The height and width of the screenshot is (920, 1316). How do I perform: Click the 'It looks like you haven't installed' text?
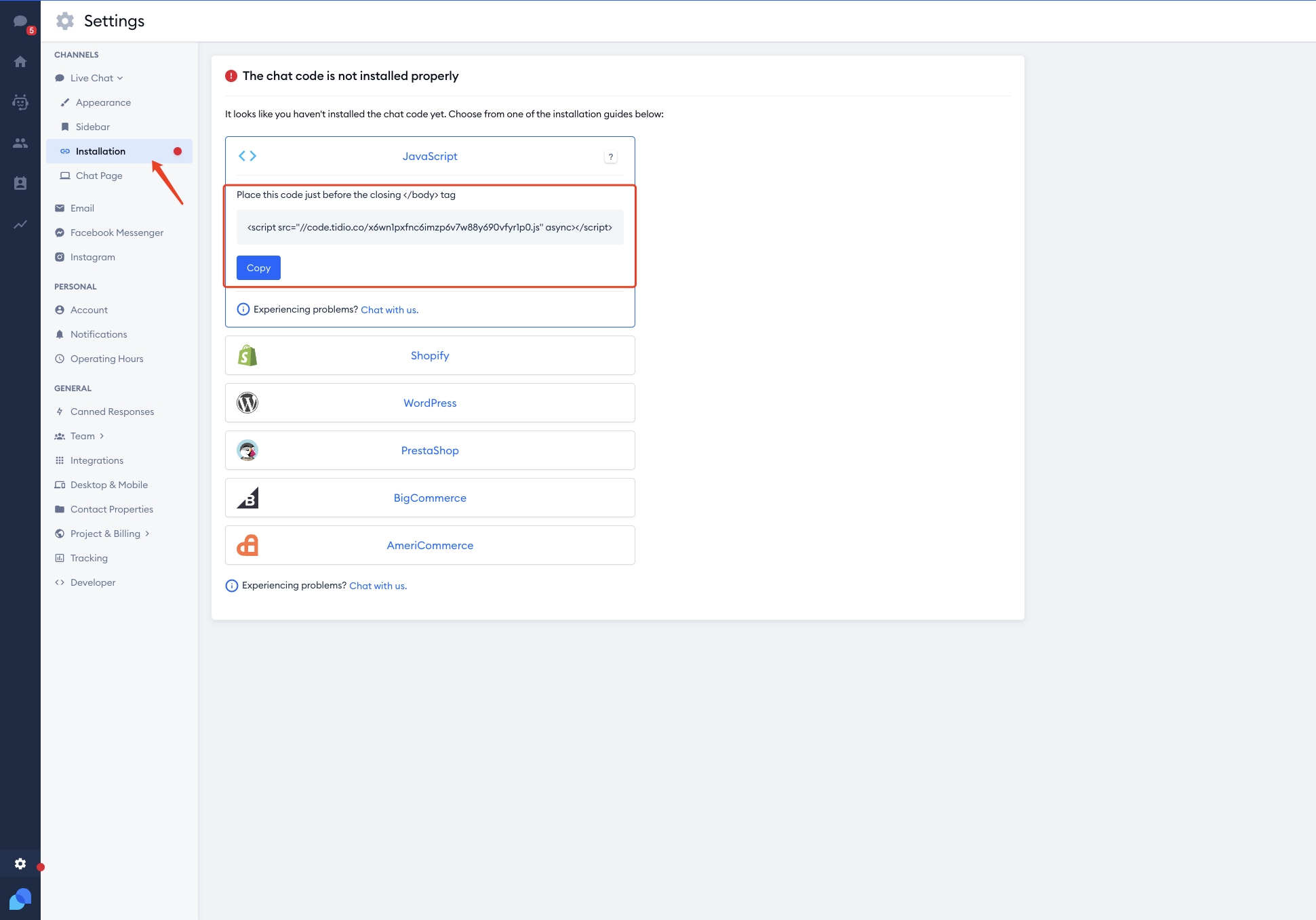click(x=444, y=114)
